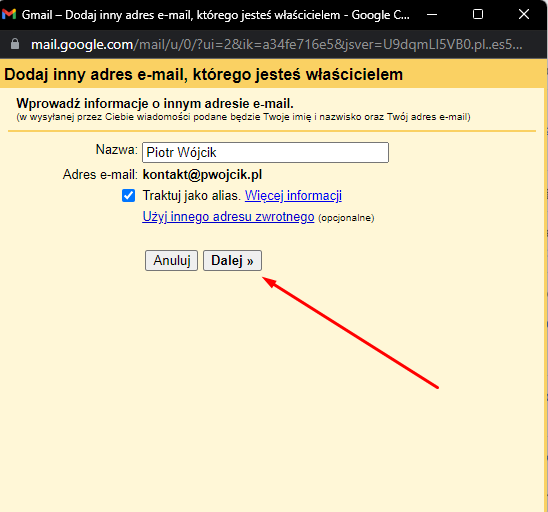Uncheck the Traktuj jako alias checkbox
548x512 pixels.
[x=128, y=195]
